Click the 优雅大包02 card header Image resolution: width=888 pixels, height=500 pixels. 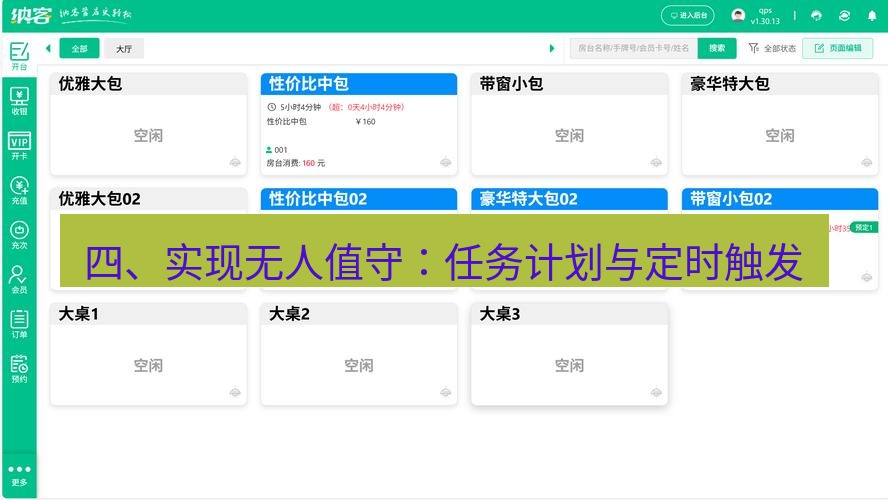click(148, 199)
